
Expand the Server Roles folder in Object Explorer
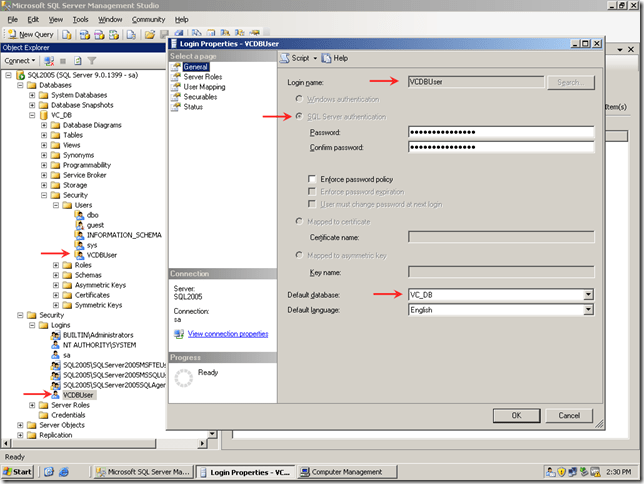click(33, 405)
